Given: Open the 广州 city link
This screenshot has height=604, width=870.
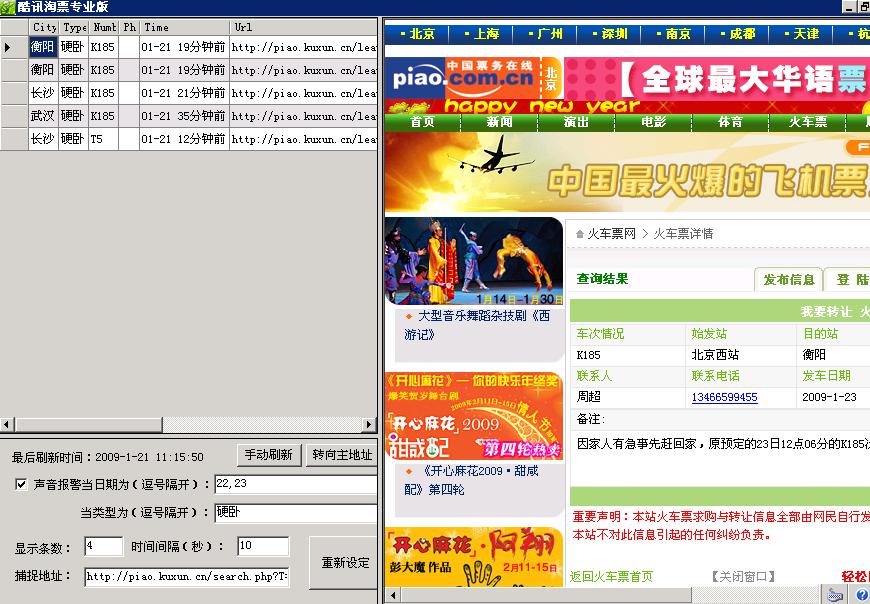Looking at the screenshot, I should click(x=549, y=34).
